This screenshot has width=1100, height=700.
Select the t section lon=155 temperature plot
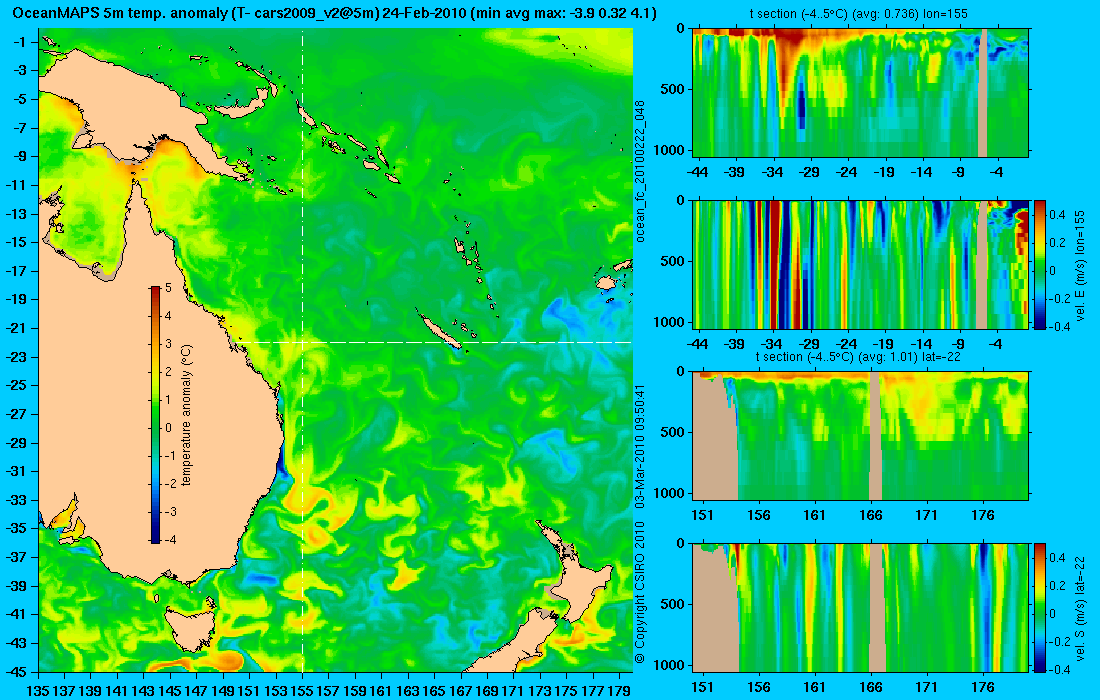(860, 93)
